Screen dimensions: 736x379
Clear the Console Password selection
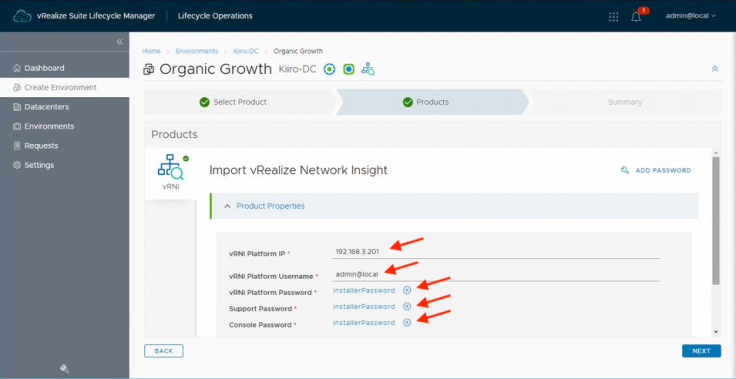(x=407, y=323)
